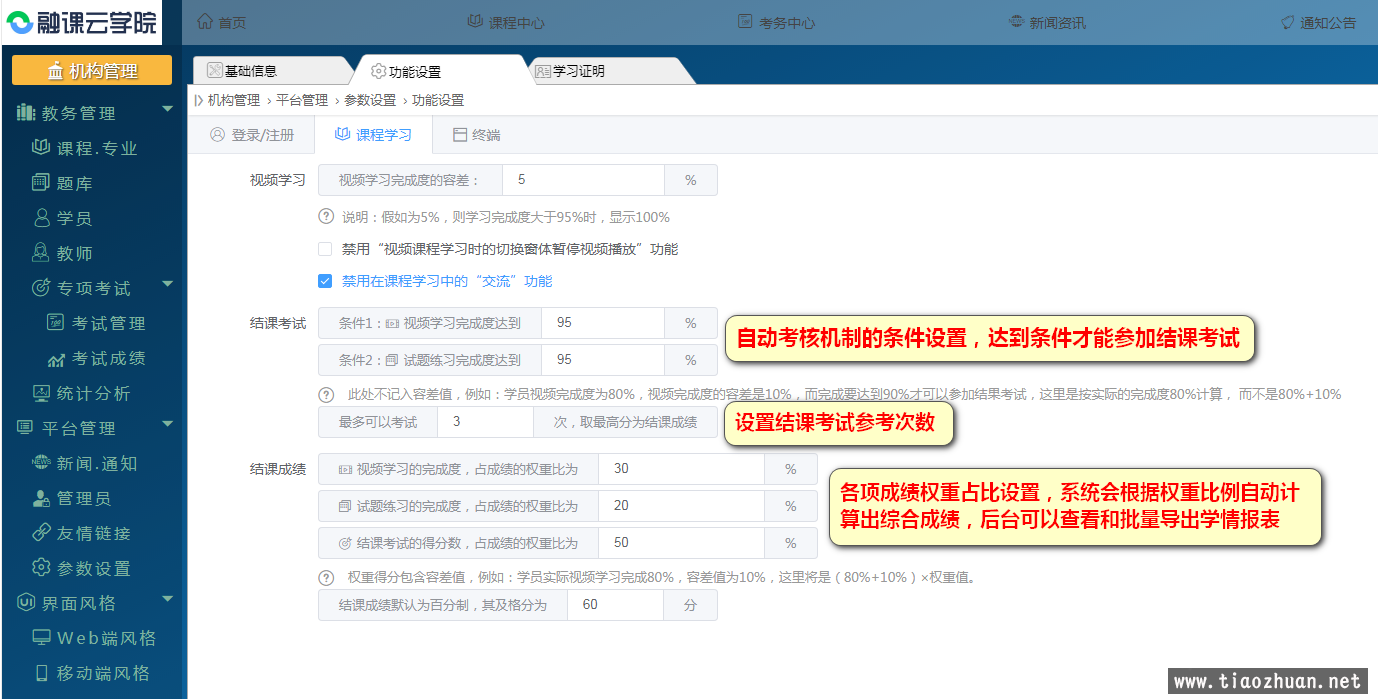The height and width of the screenshot is (699, 1378).
Task: Click 条件1 视频学习完成度达到 input field
Action: coord(603,323)
